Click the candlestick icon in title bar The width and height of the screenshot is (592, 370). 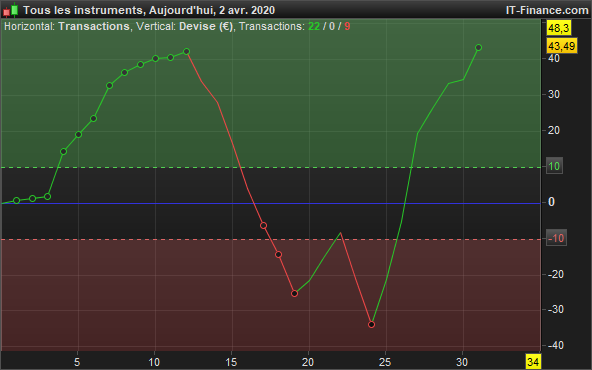click(11, 10)
